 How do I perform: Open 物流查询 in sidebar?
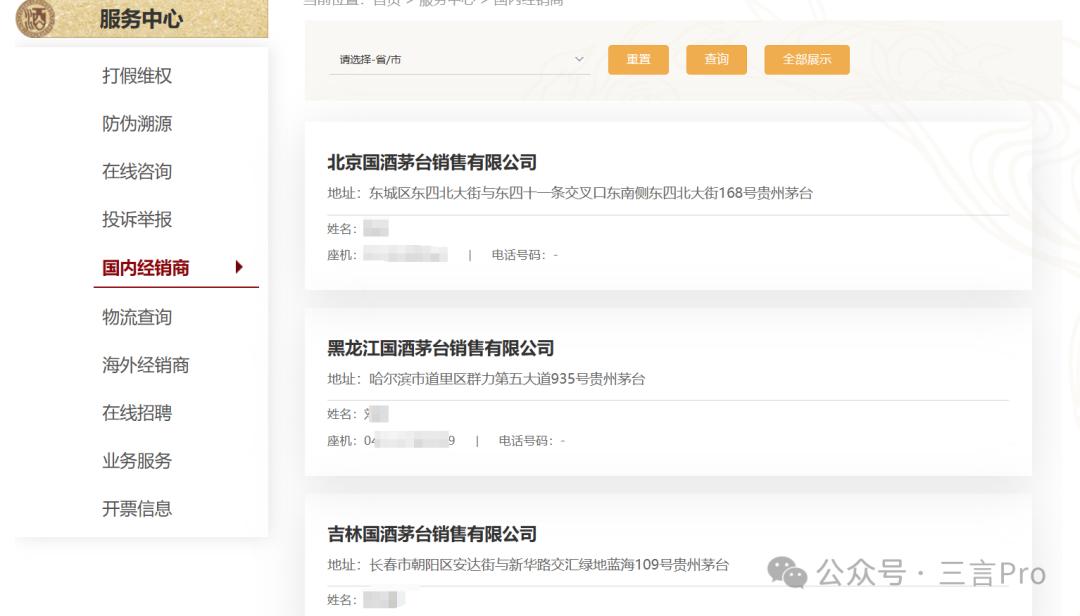137,317
